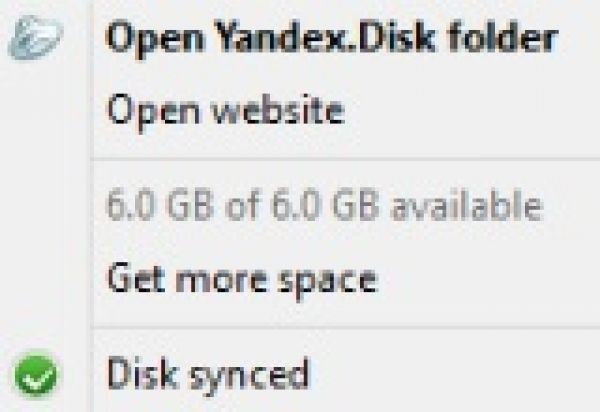Choose Get more space
This screenshot has height=412, width=600.
pyautogui.click(x=241, y=277)
